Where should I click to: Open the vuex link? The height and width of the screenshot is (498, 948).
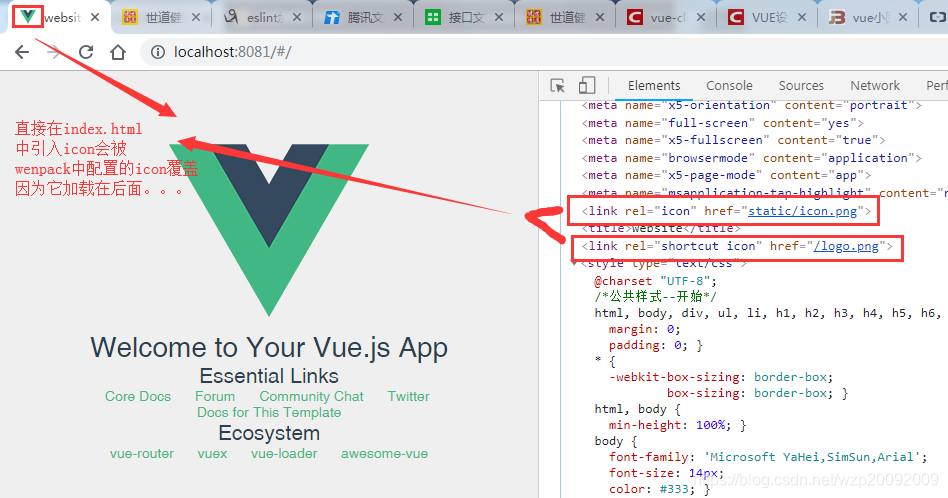click(x=212, y=454)
